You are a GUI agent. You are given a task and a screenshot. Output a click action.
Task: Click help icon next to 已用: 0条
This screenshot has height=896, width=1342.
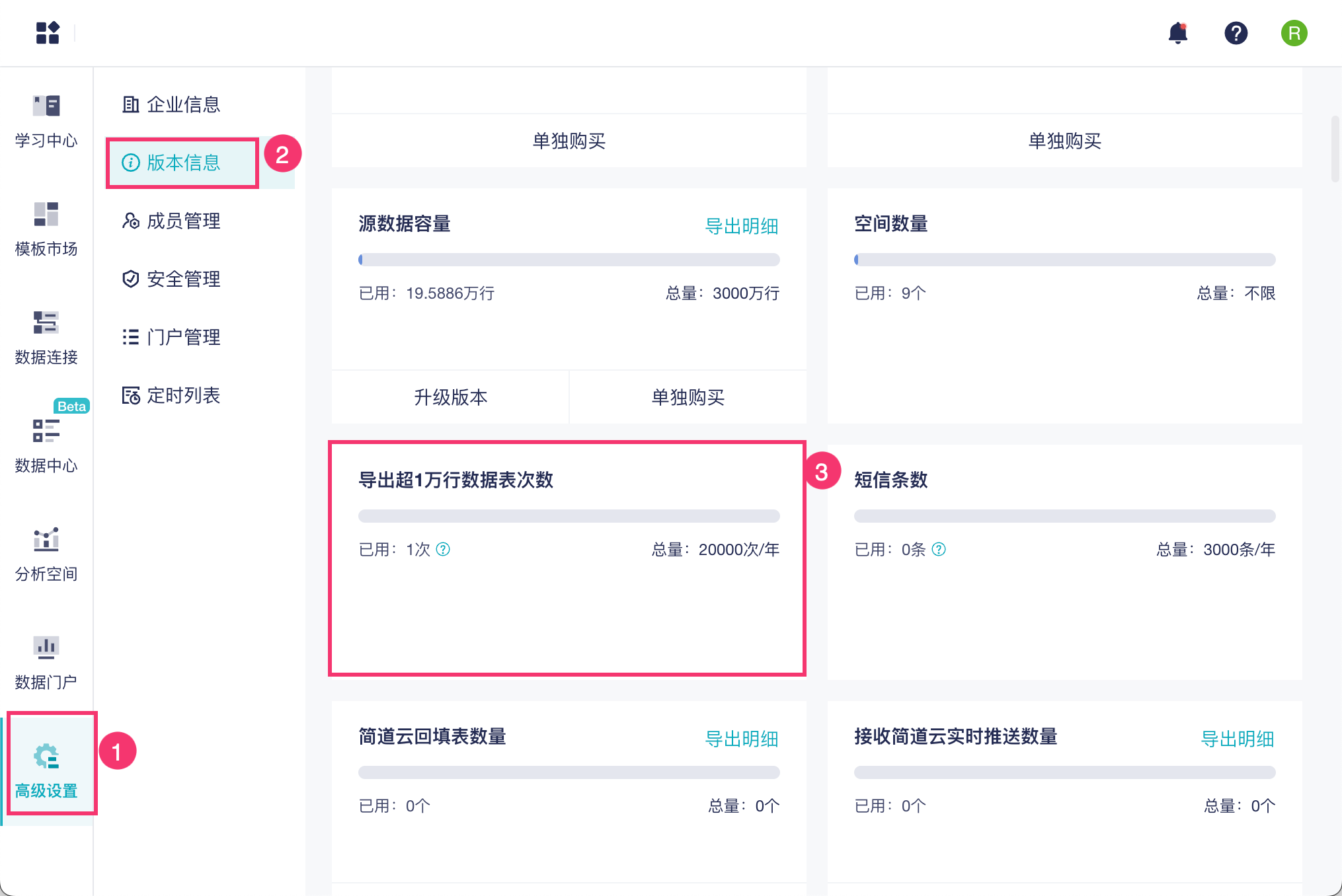pyautogui.click(x=938, y=549)
